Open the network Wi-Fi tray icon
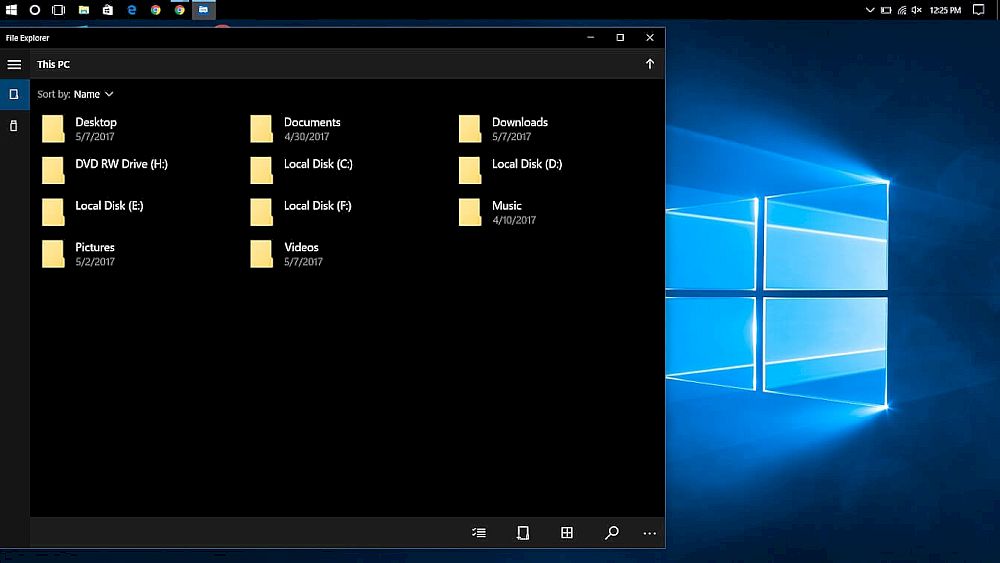 (x=902, y=10)
